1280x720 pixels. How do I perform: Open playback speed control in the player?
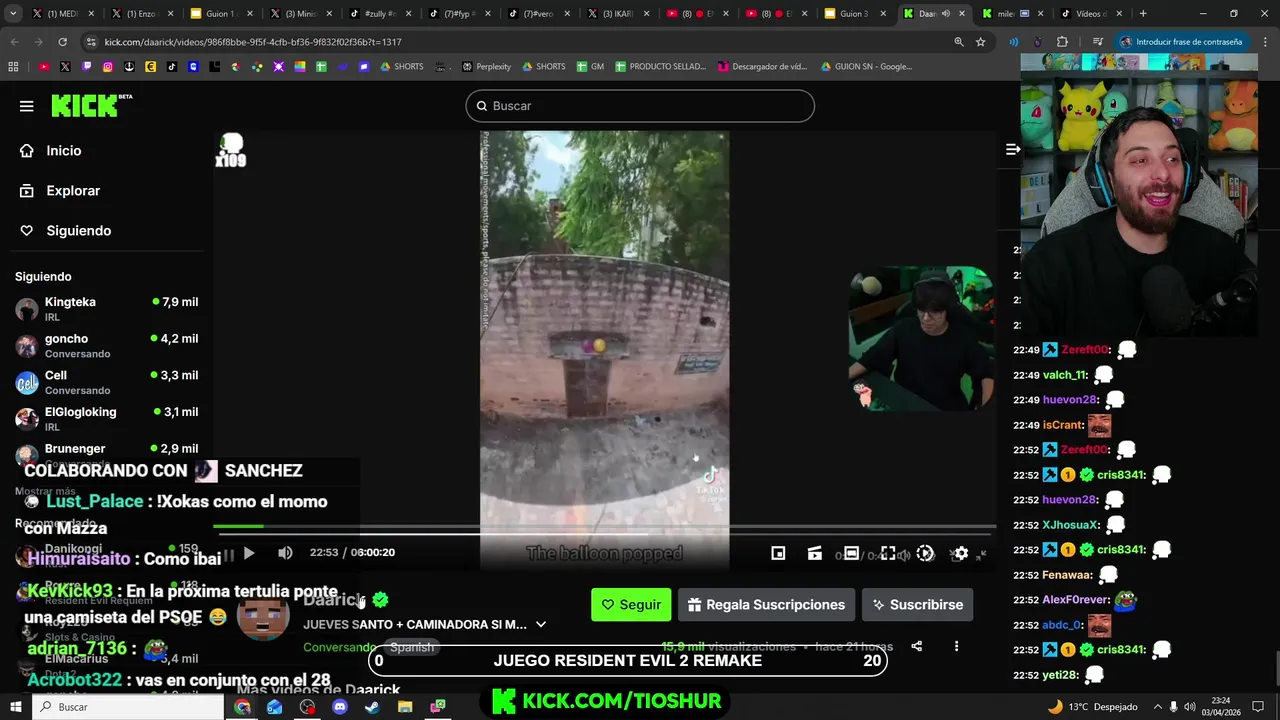[925, 553]
